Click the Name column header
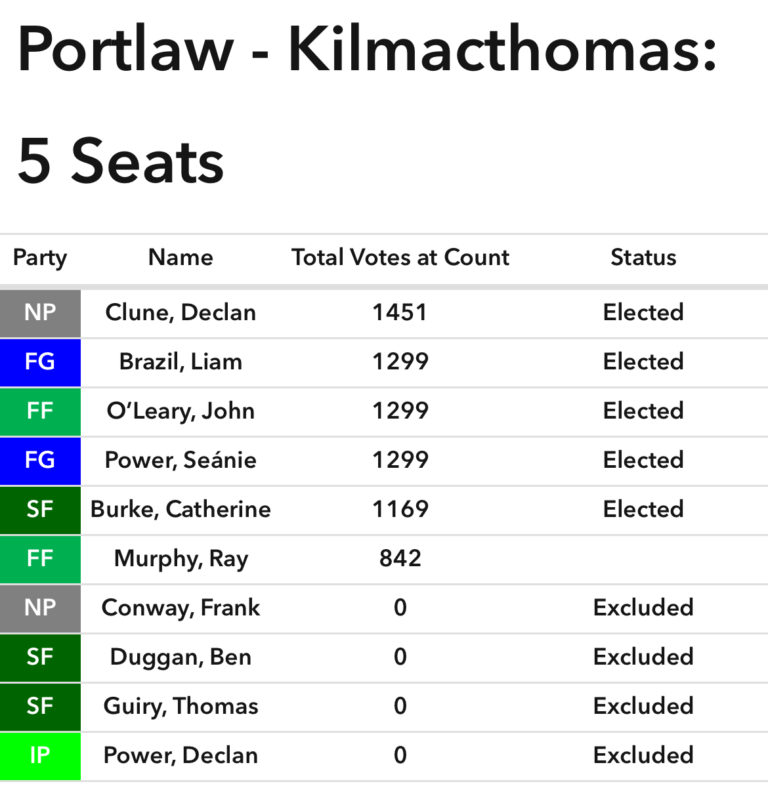Screen dimensions: 768x788 (x=180, y=258)
